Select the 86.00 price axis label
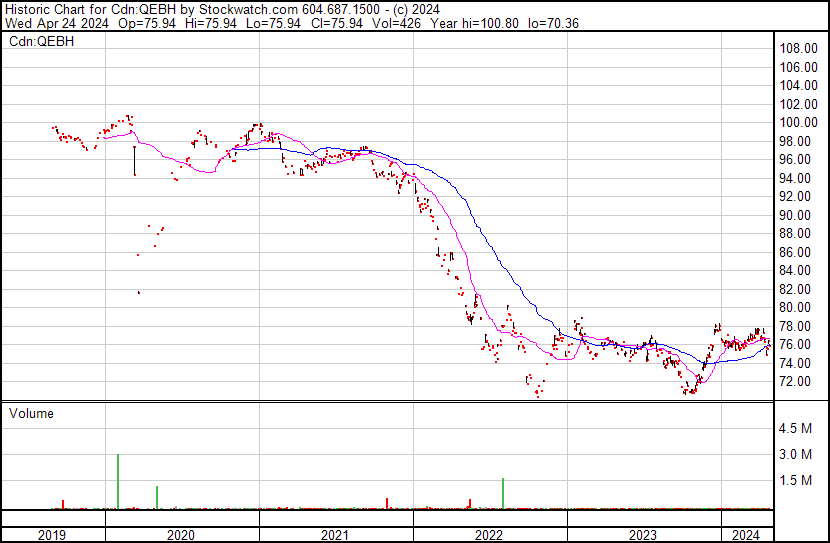 [x=795, y=252]
